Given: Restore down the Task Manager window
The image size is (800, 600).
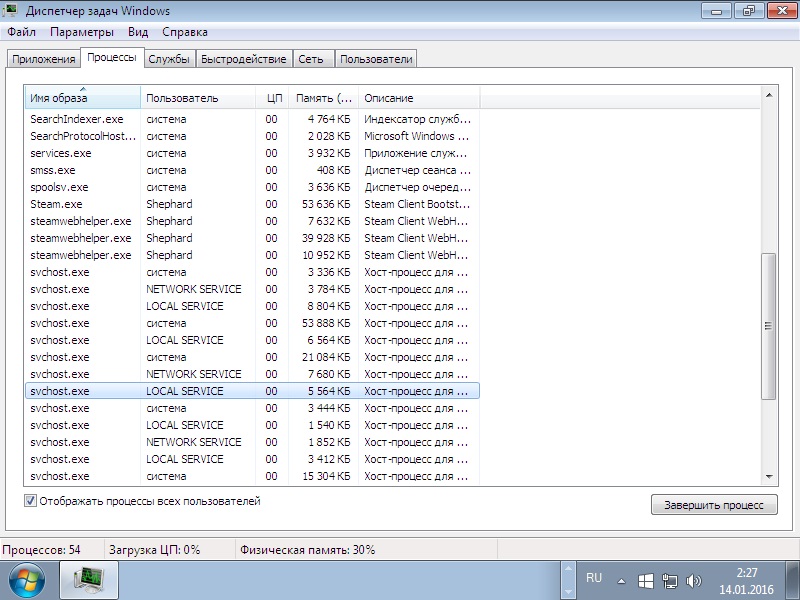Looking at the screenshot, I should 748,10.
